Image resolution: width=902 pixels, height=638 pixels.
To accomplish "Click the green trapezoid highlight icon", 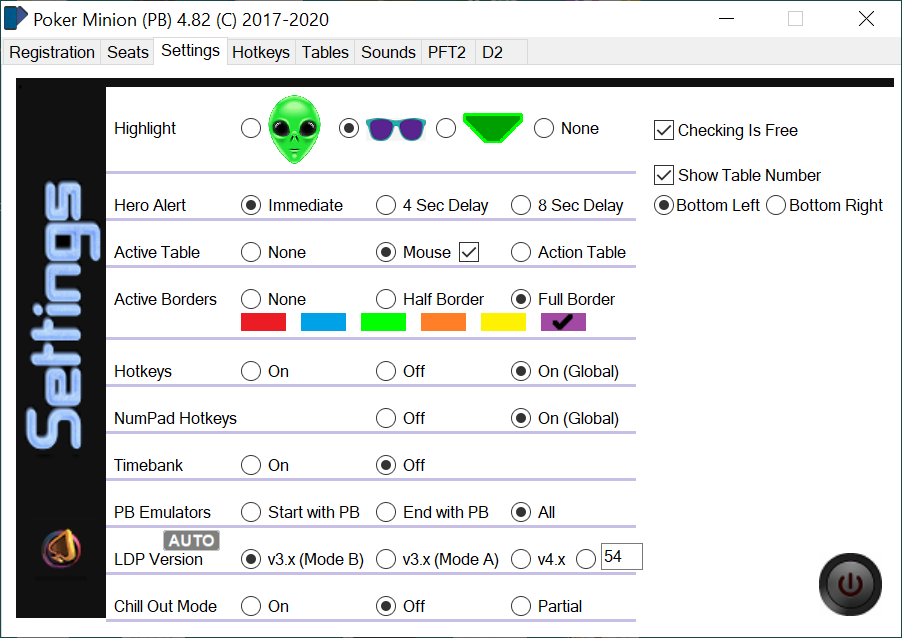I will pos(493,128).
